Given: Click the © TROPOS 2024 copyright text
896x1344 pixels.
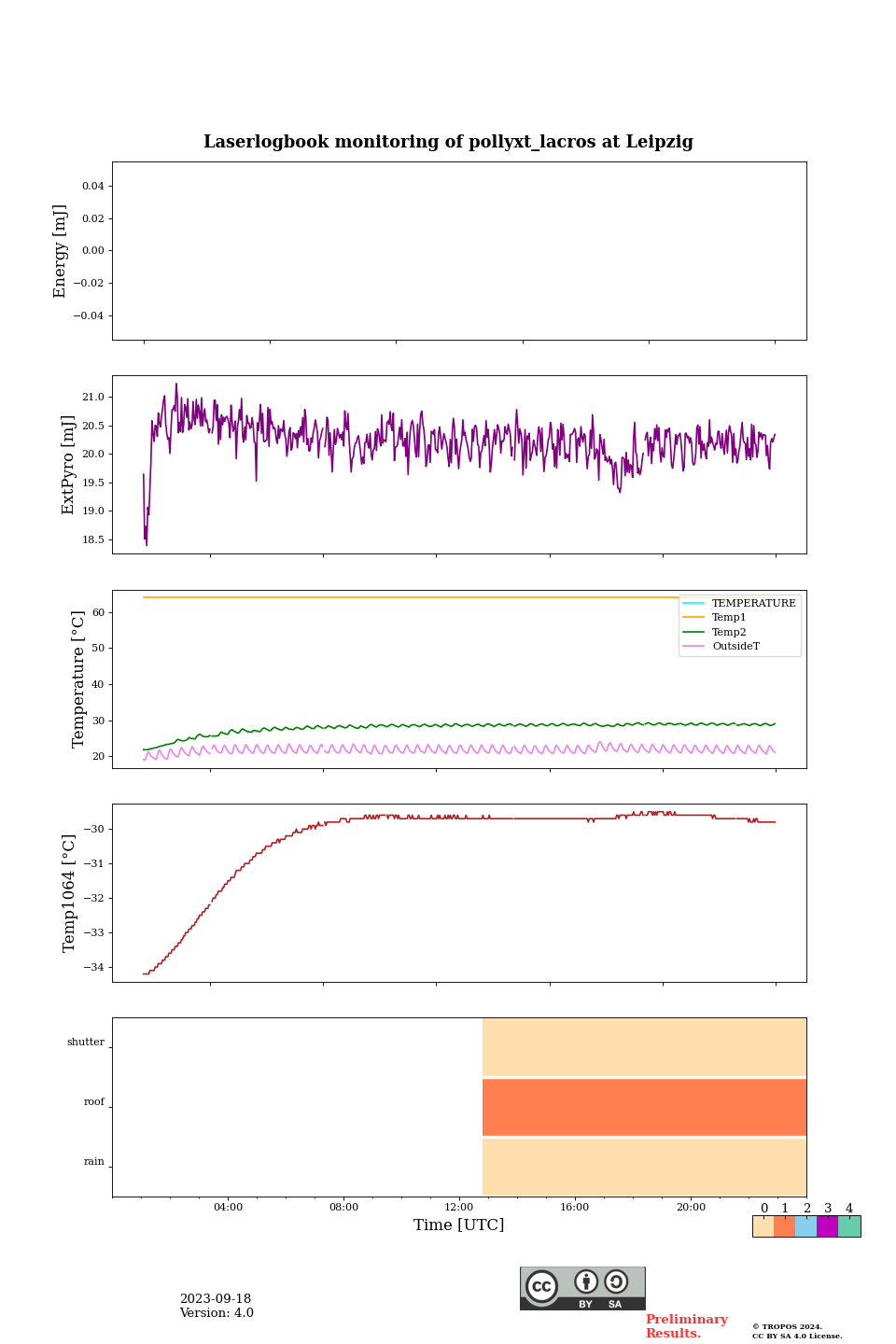Looking at the screenshot, I should [x=788, y=1326].
